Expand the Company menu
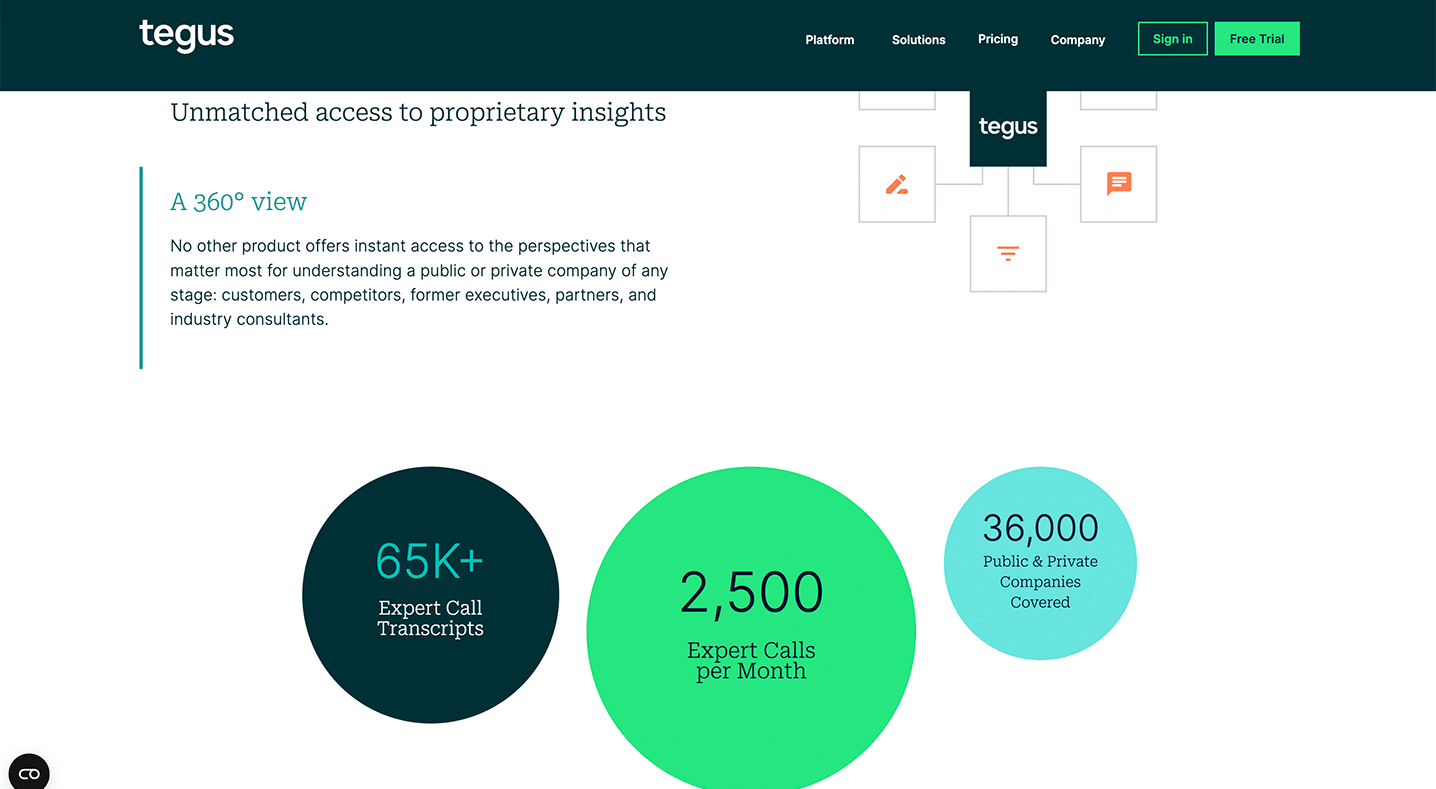The image size is (1436, 789). [x=1078, y=40]
